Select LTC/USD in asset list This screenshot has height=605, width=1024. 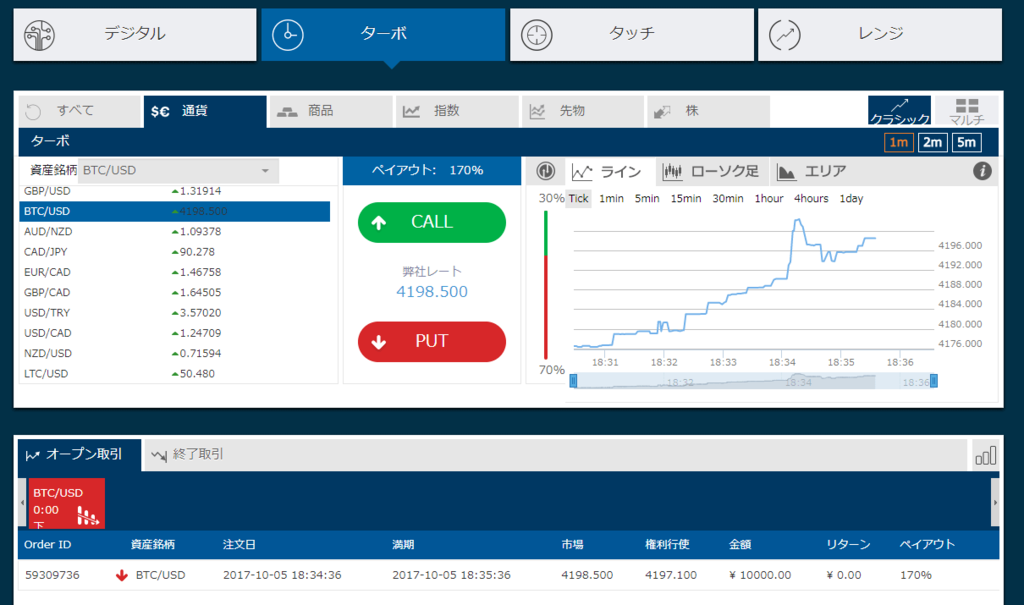click(174, 374)
